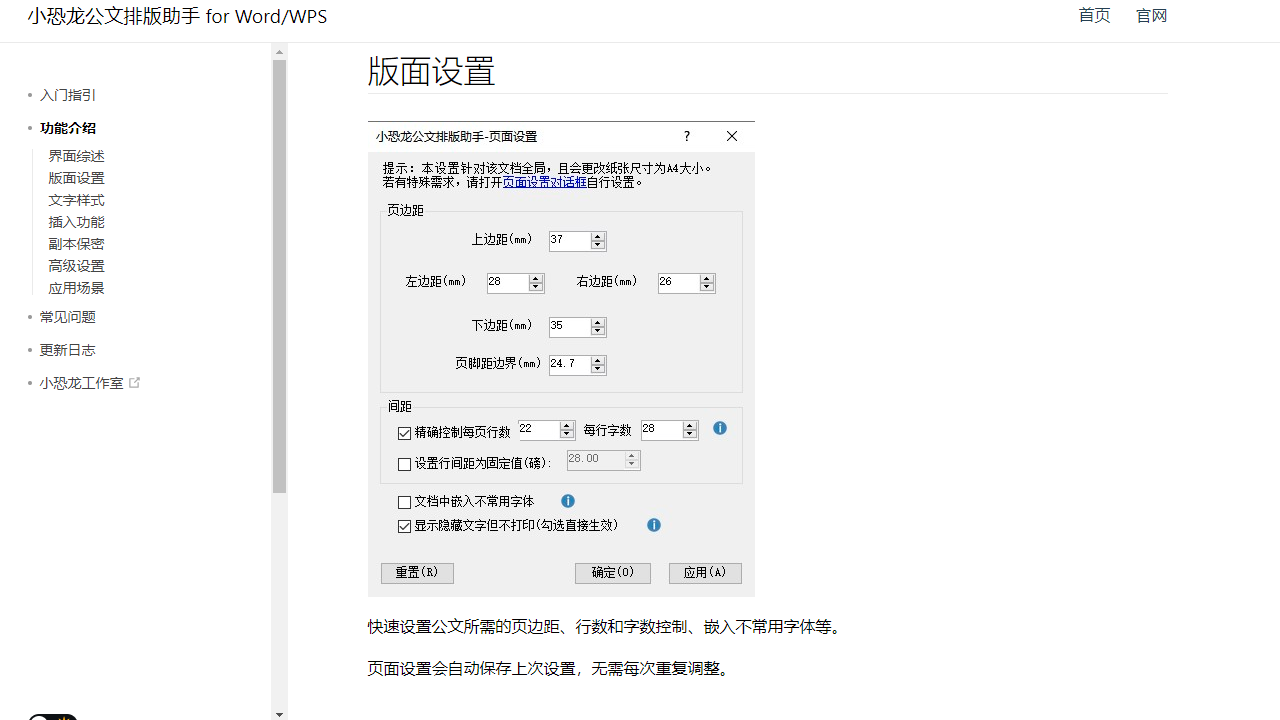Open 首页 in the top navigation
The height and width of the screenshot is (720, 1280).
point(1093,15)
